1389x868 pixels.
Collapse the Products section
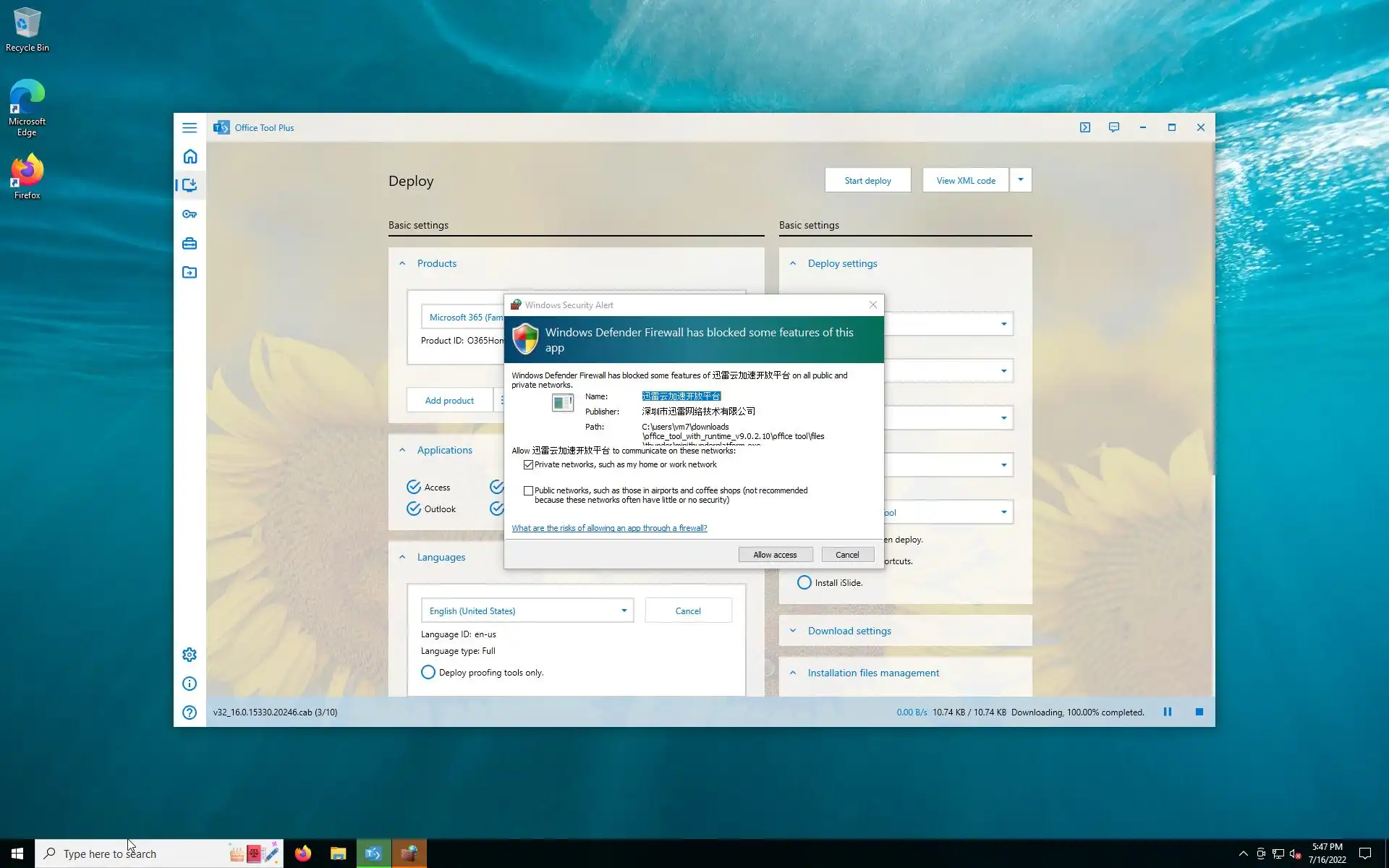(x=403, y=263)
